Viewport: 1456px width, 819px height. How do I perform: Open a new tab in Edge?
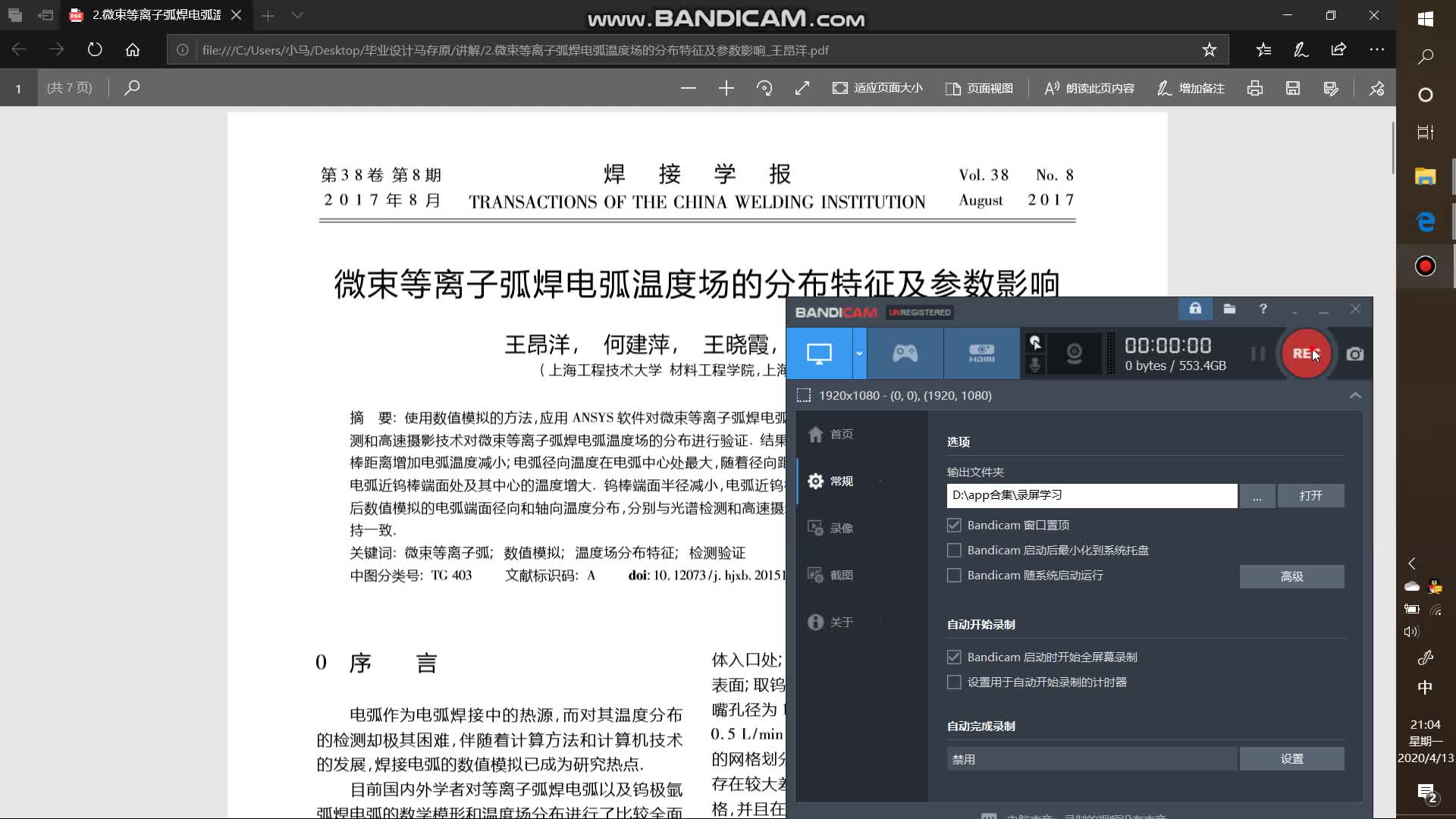(268, 15)
